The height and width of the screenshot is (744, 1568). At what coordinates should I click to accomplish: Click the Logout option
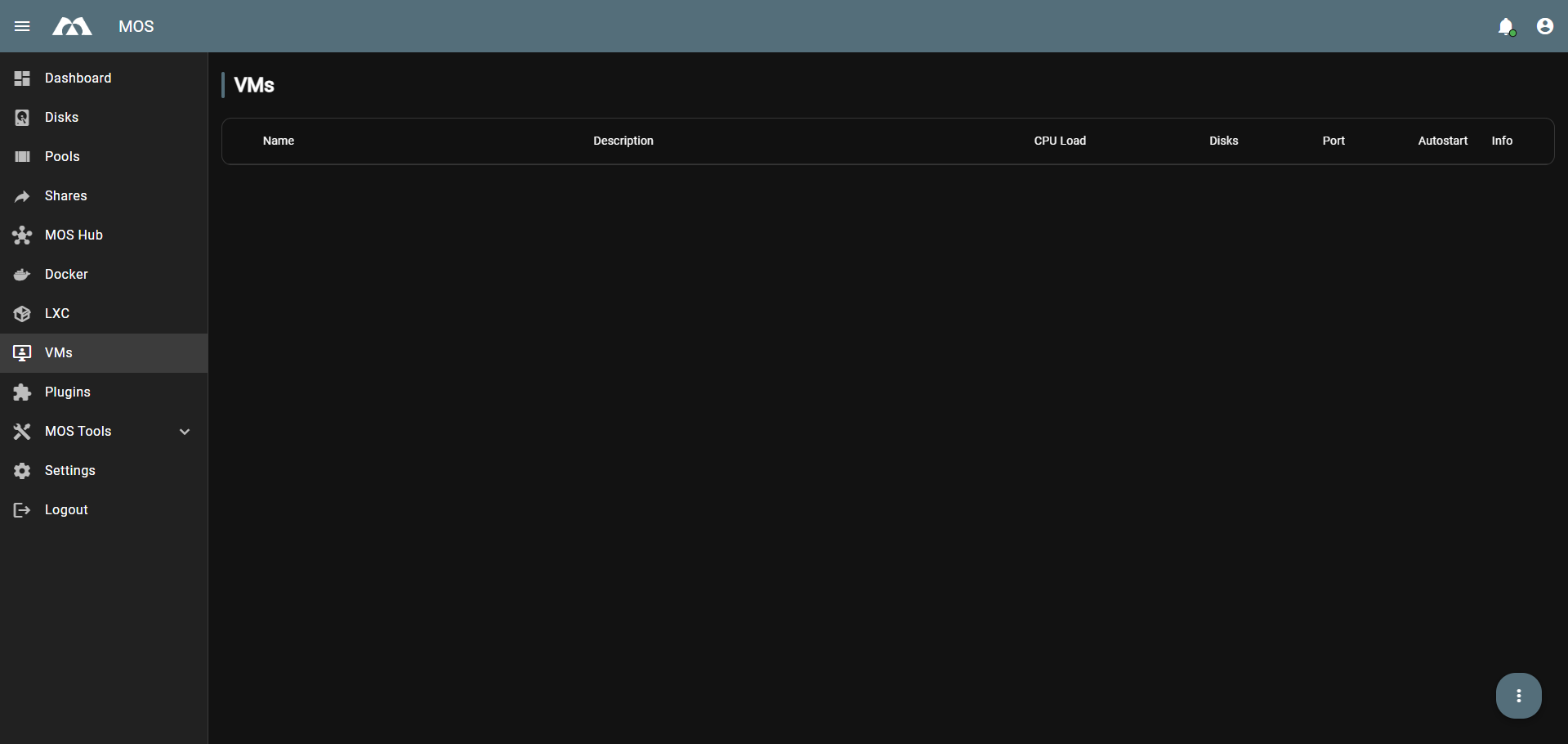click(65, 509)
